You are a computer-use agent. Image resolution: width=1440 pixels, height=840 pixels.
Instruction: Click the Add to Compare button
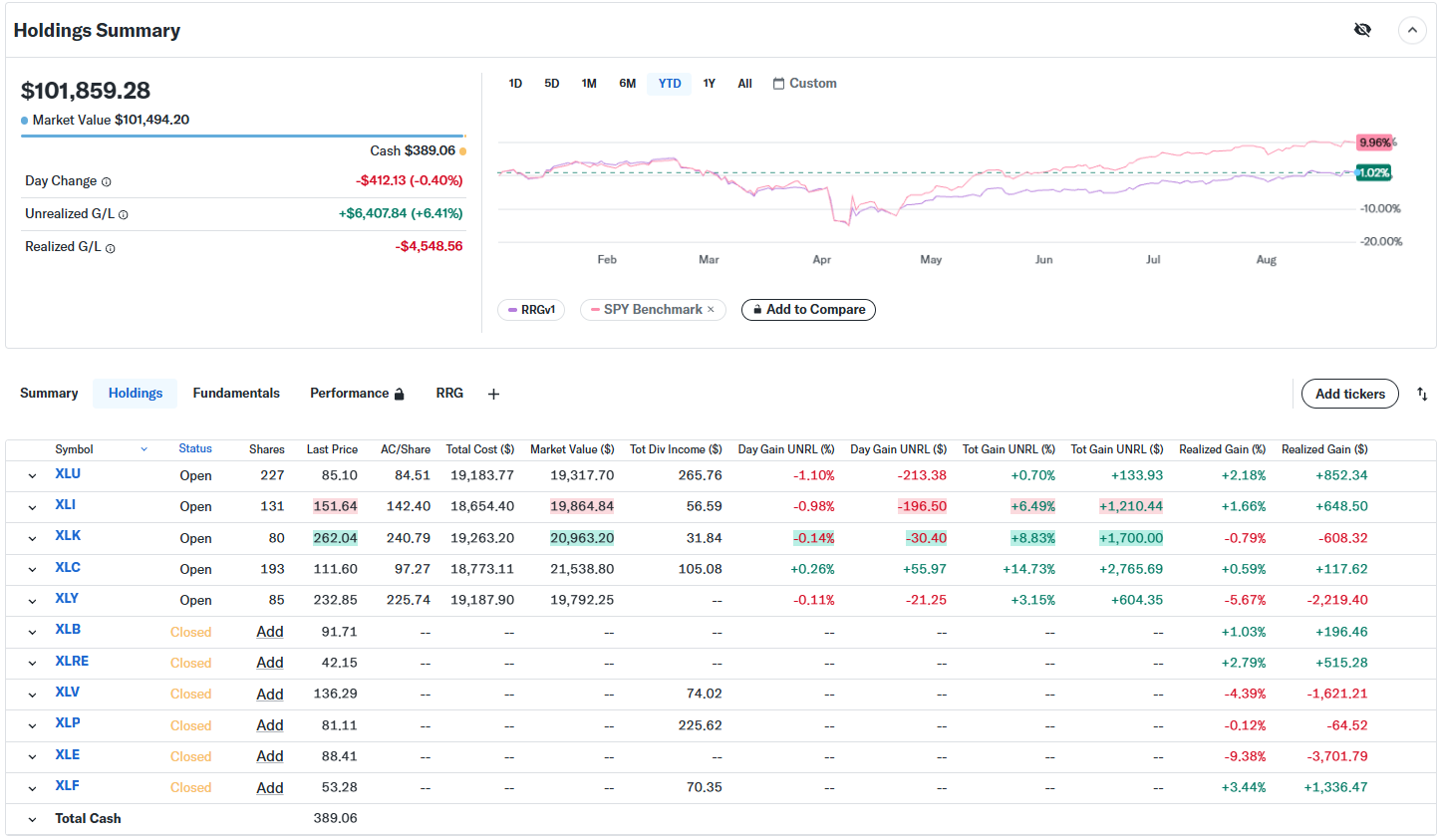(808, 310)
